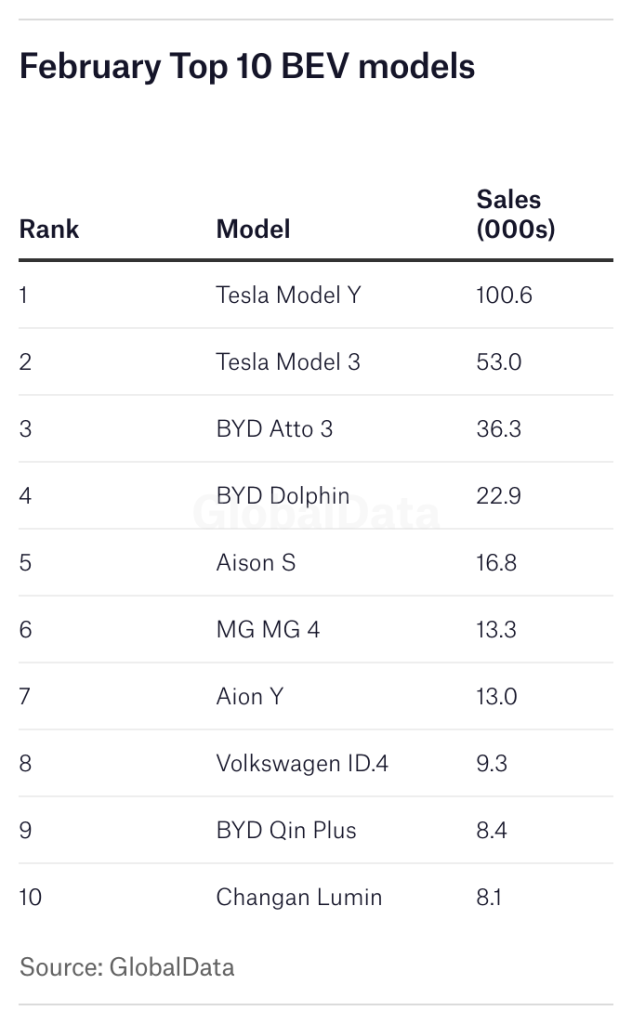Click the Volkswagen ID.4 cell
Viewport: 632px width, 1024px height.
click(x=302, y=764)
